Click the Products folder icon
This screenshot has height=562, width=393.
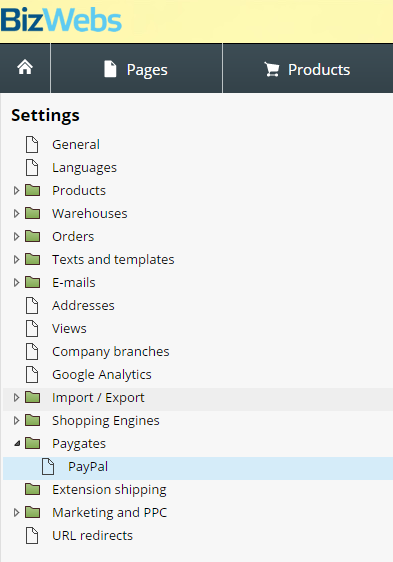[x=33, y=190]
